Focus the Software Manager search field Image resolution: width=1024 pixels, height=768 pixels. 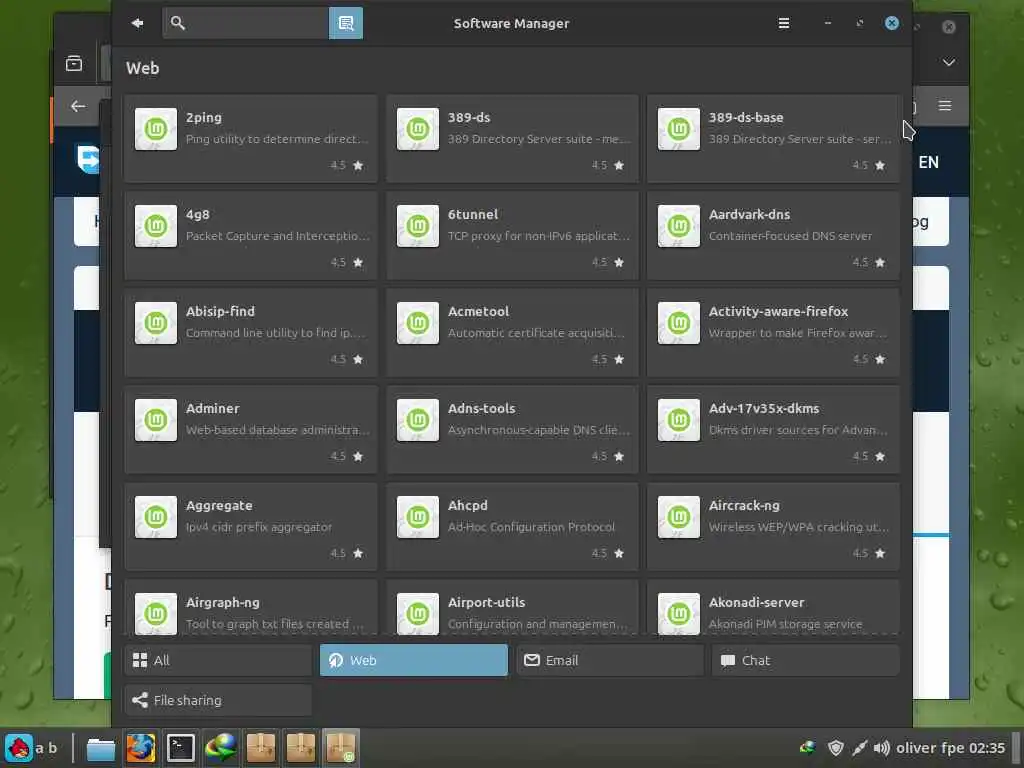pyautogui.click(x=246, y=24)
